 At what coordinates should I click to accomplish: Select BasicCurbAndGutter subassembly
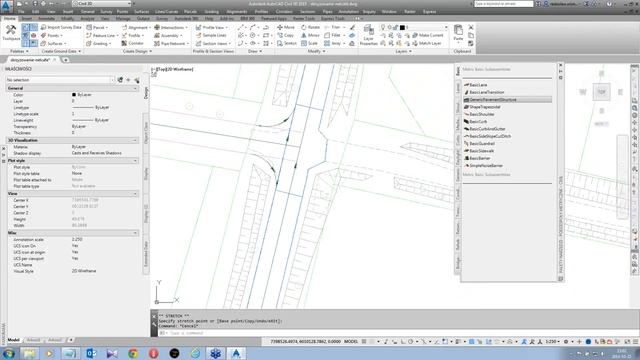[487, 129]
